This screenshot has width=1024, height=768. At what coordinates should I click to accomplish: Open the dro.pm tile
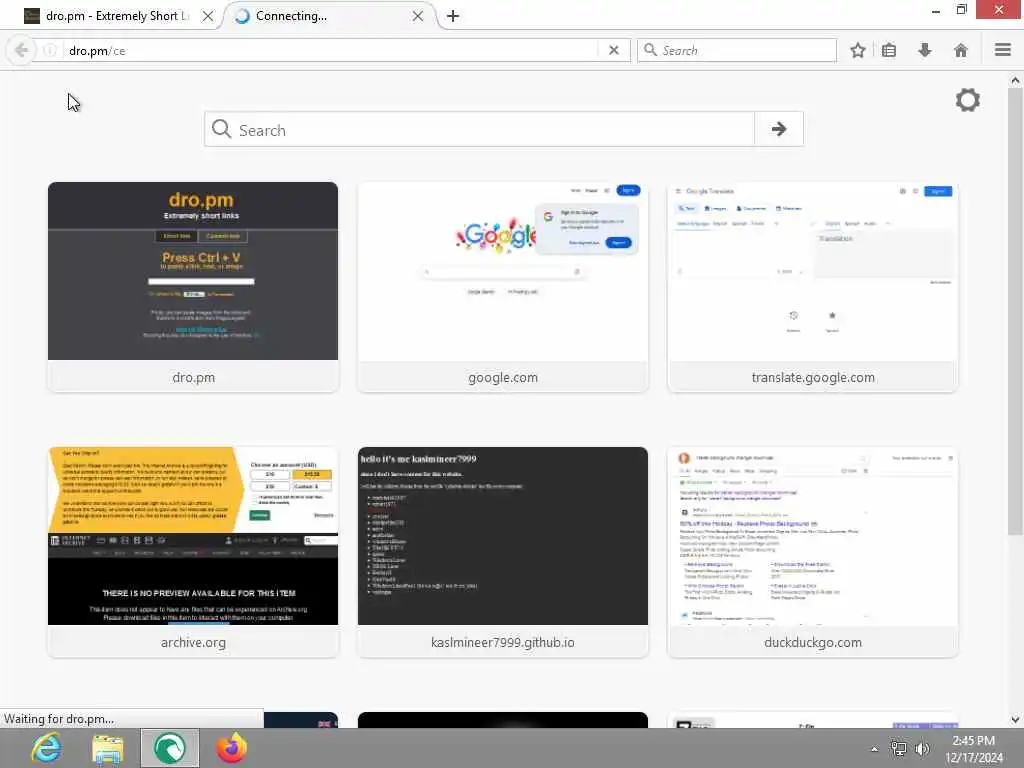point(193,287)
